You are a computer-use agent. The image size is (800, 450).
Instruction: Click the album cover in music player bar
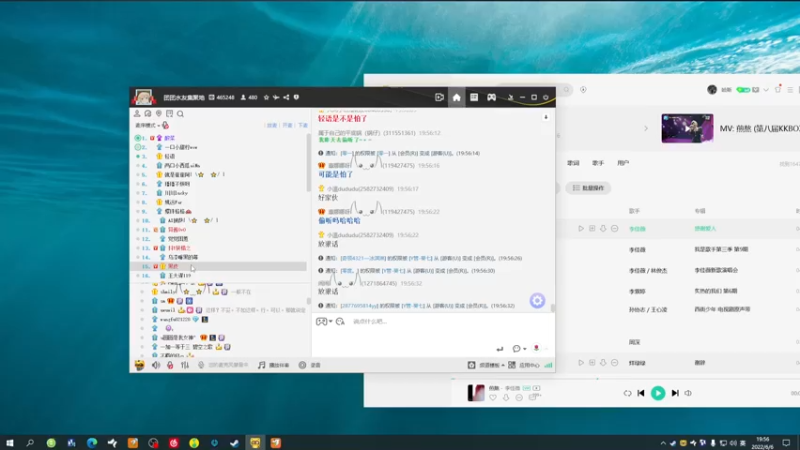click(x=476, y=393)
